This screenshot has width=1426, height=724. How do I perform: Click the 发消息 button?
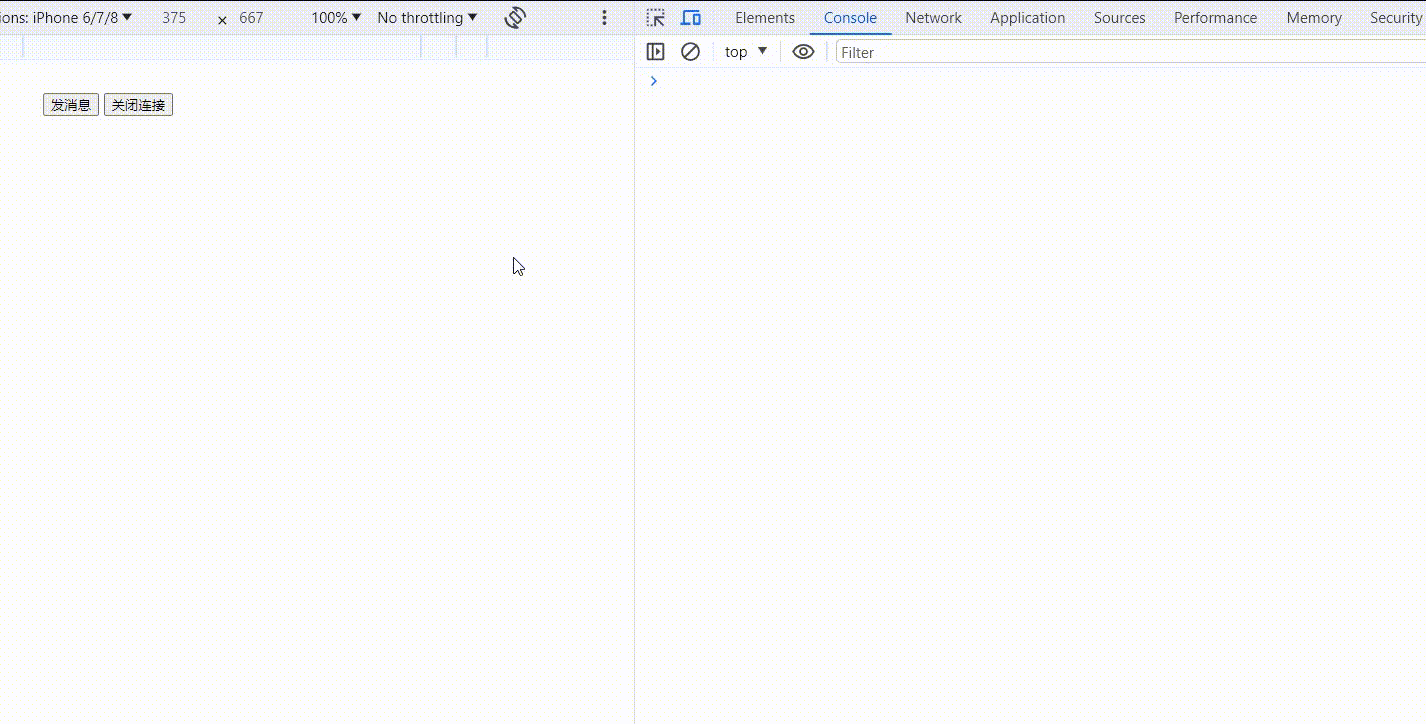(x=70, y=104)
